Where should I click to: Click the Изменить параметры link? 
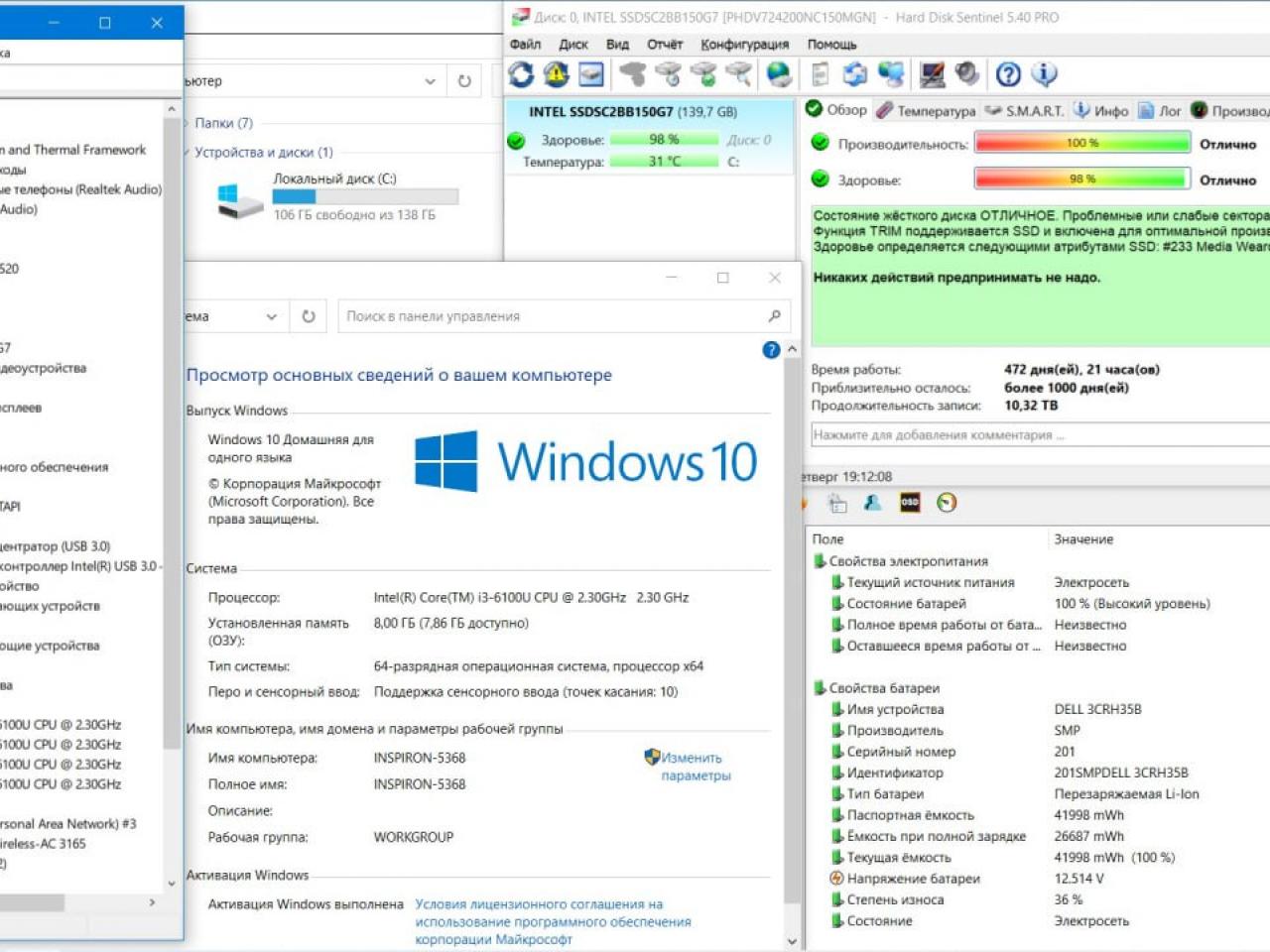(x=696, y=767)
